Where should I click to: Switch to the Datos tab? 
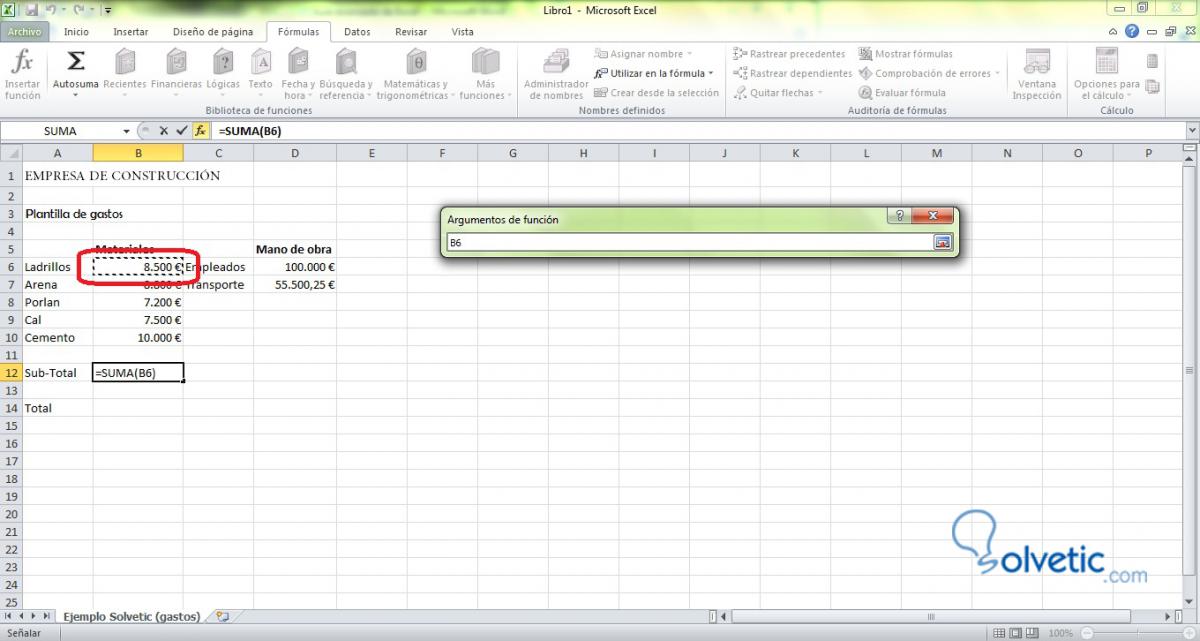click(357, 32)
